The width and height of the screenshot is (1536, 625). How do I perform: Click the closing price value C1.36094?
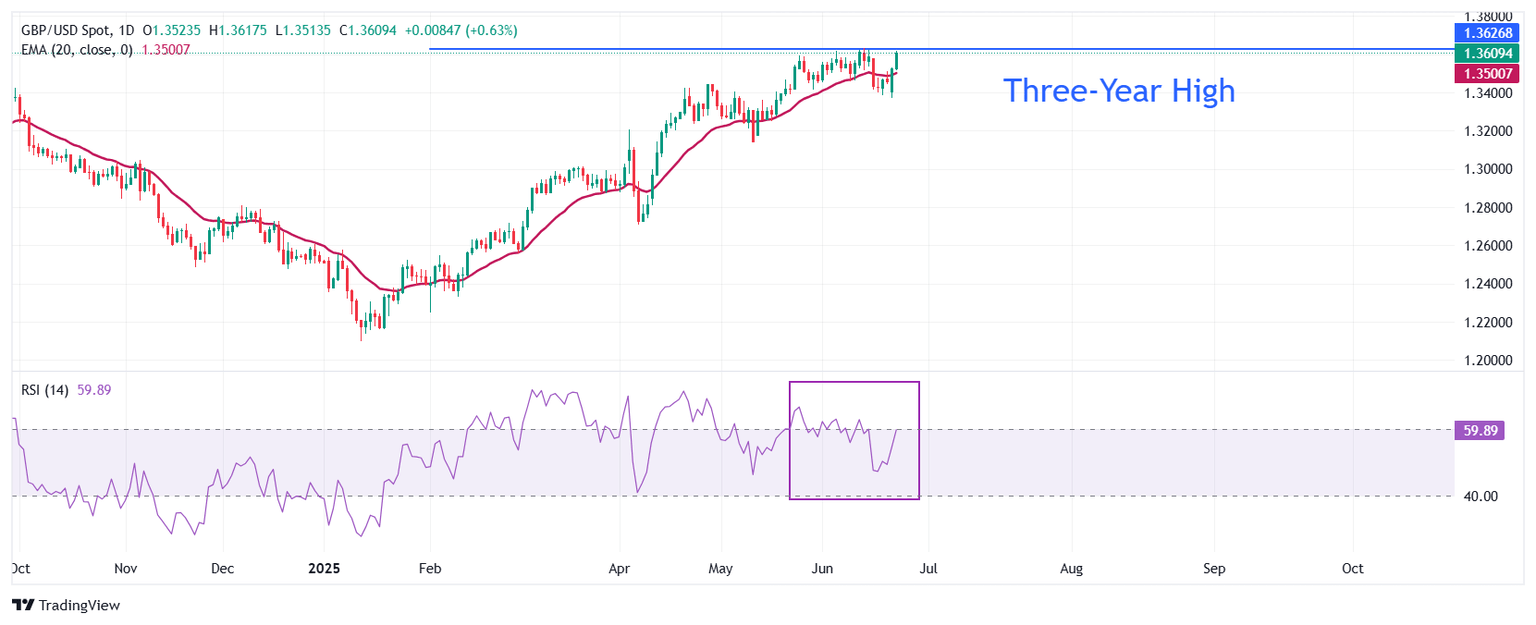tap(369, 31)
